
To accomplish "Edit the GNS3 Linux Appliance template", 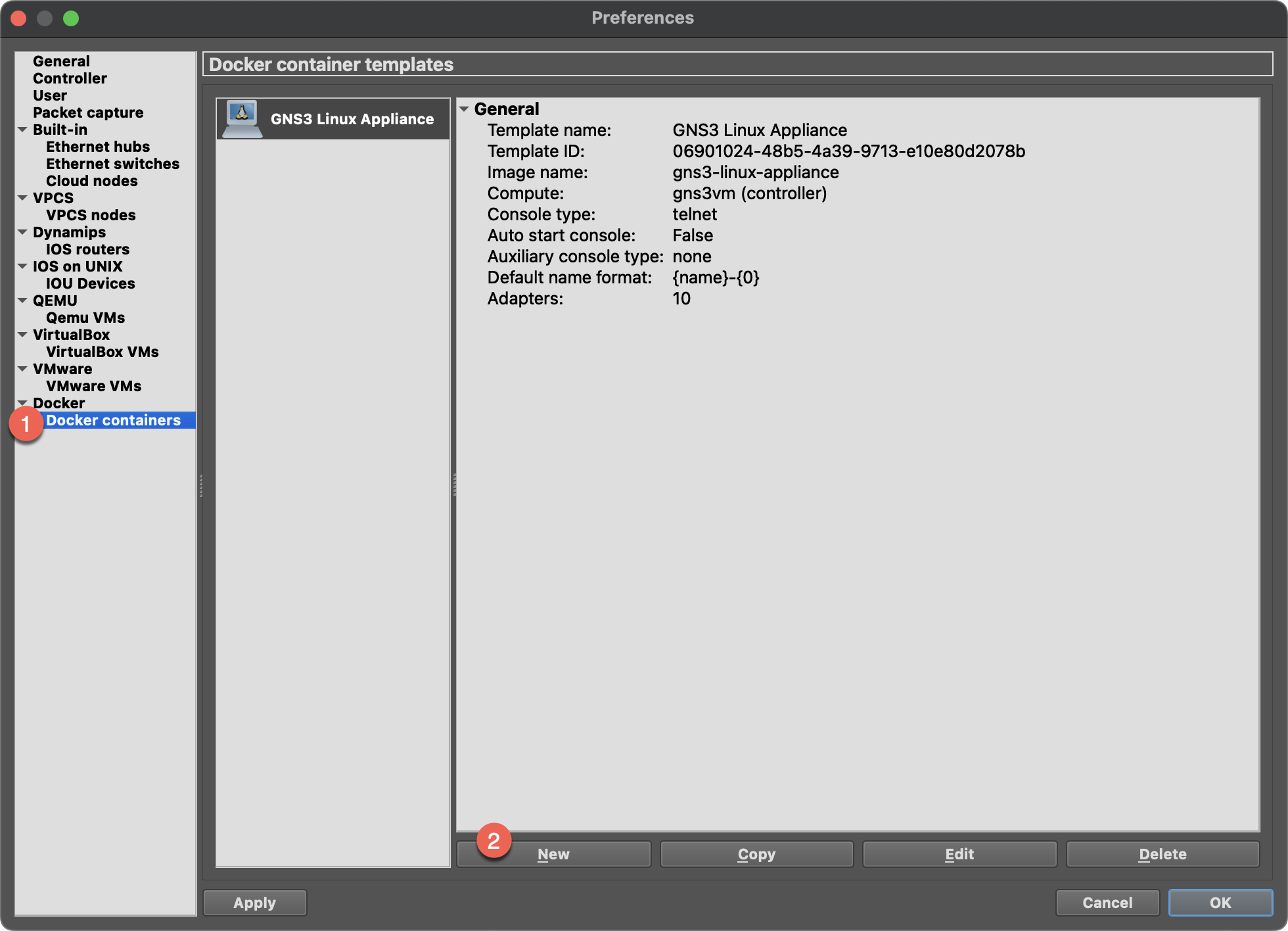I will 959,854.
